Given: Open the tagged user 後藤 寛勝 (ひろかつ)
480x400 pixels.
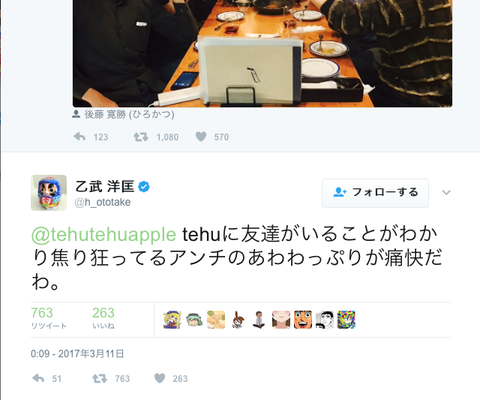Looking at the screenshot, I should (x=129, y=114).
